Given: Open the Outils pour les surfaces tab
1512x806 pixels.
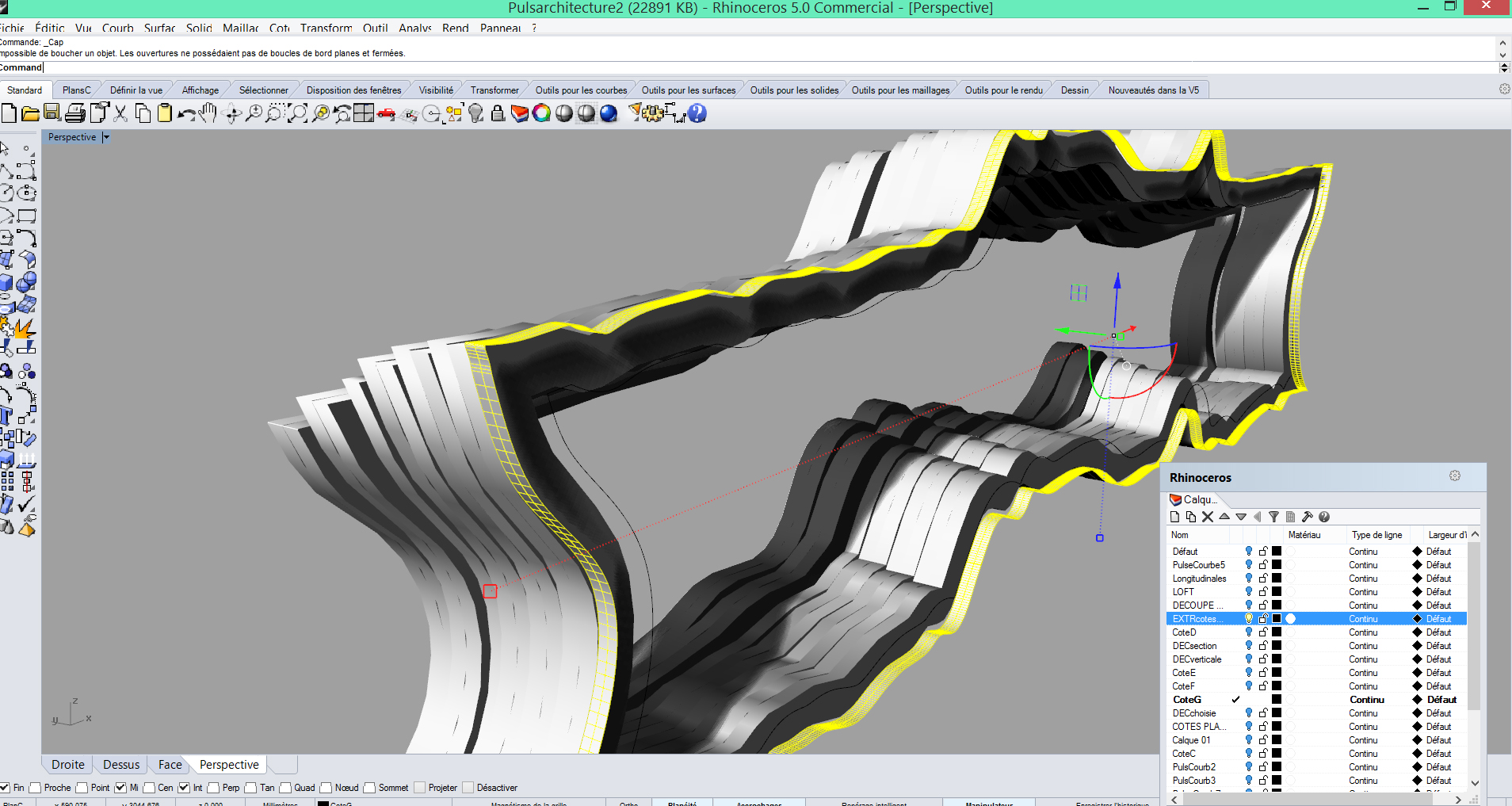Looking at the screenshot, I should pos(688,90).
